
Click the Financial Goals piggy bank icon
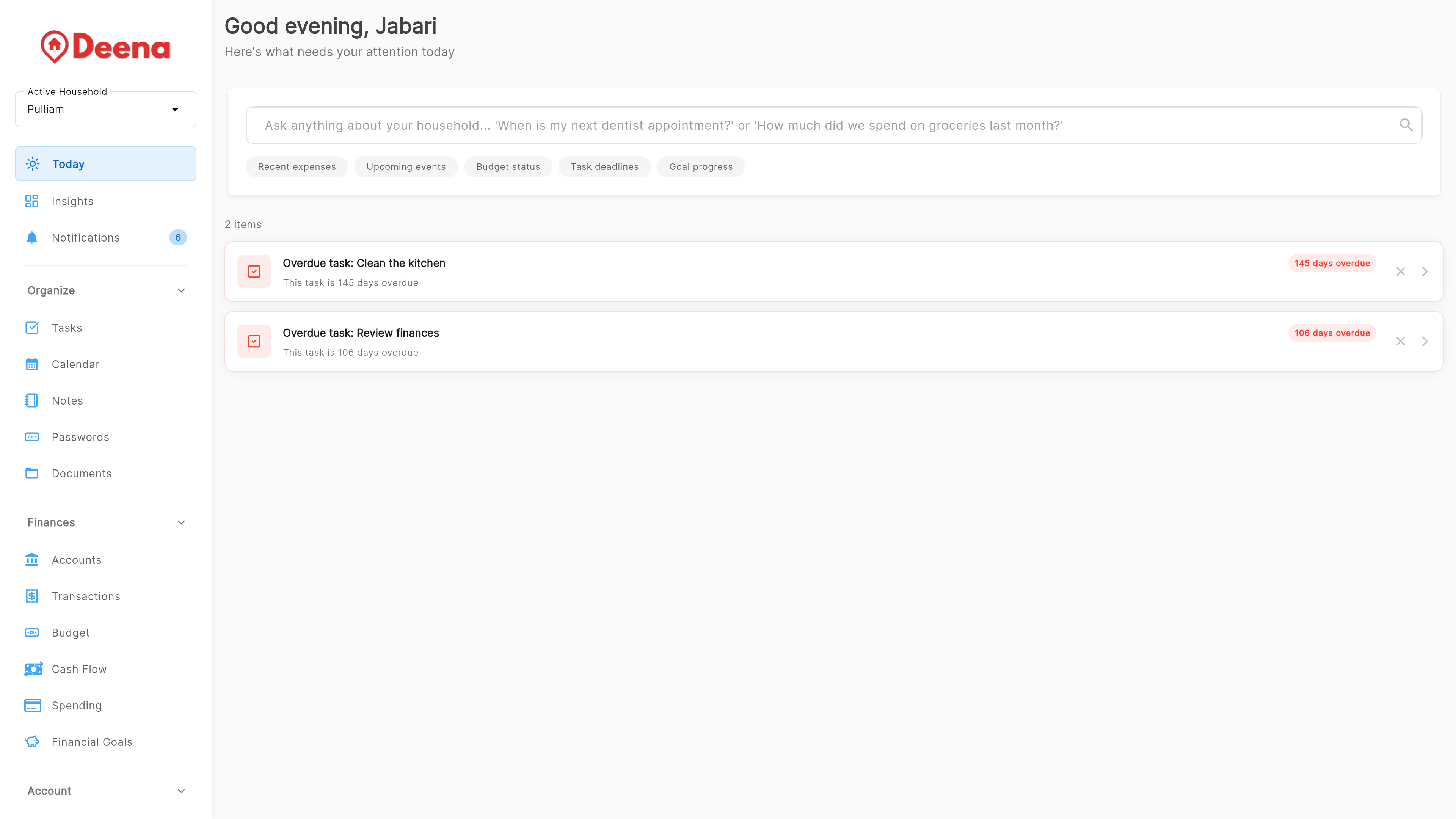31,742
